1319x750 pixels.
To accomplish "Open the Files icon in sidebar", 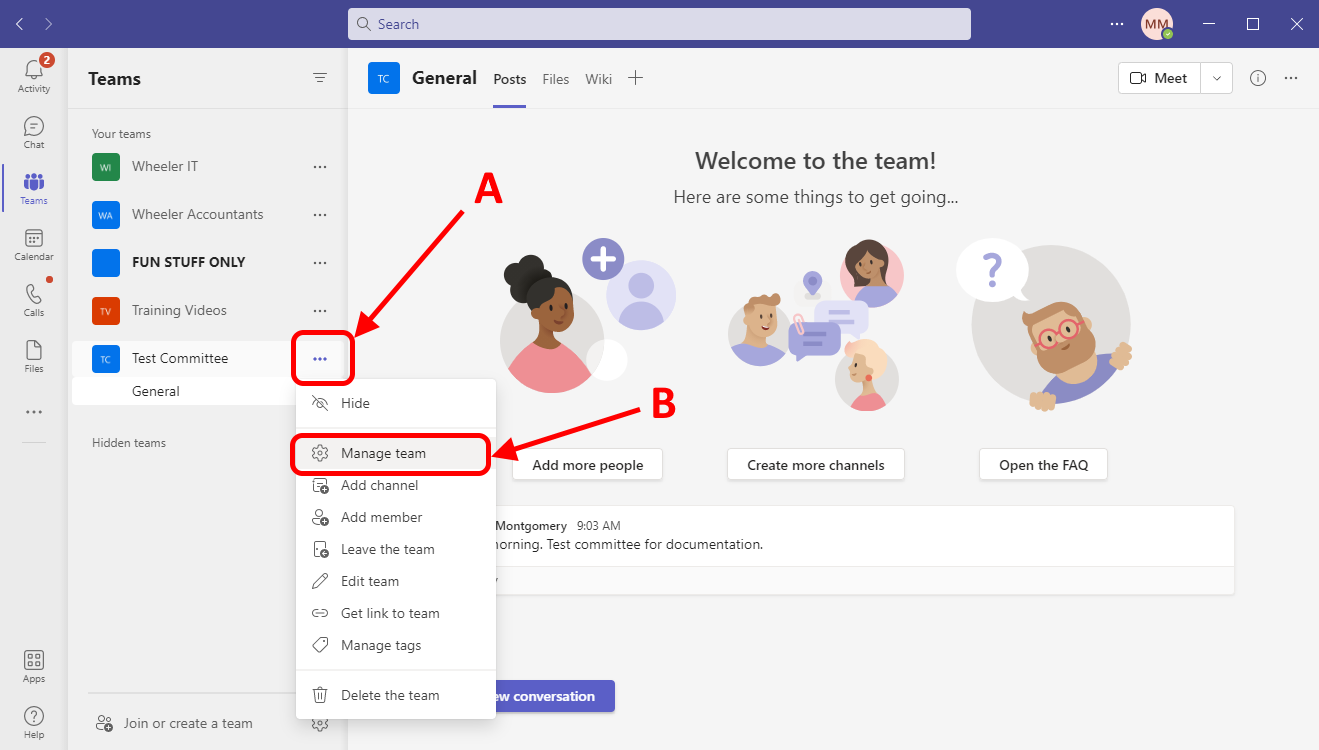I will click(34, 356).
